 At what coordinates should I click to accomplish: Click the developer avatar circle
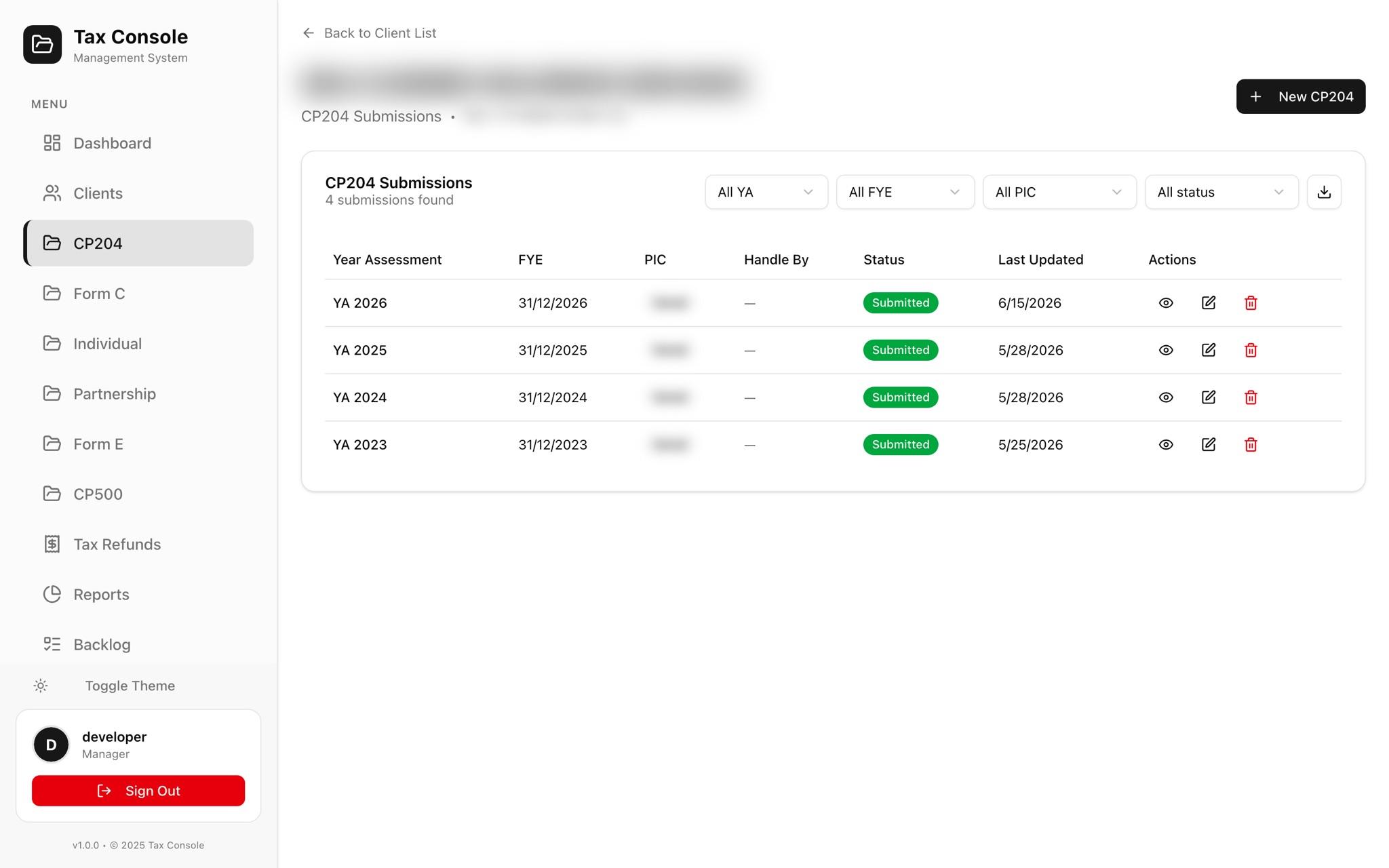(x=51, y=745)
